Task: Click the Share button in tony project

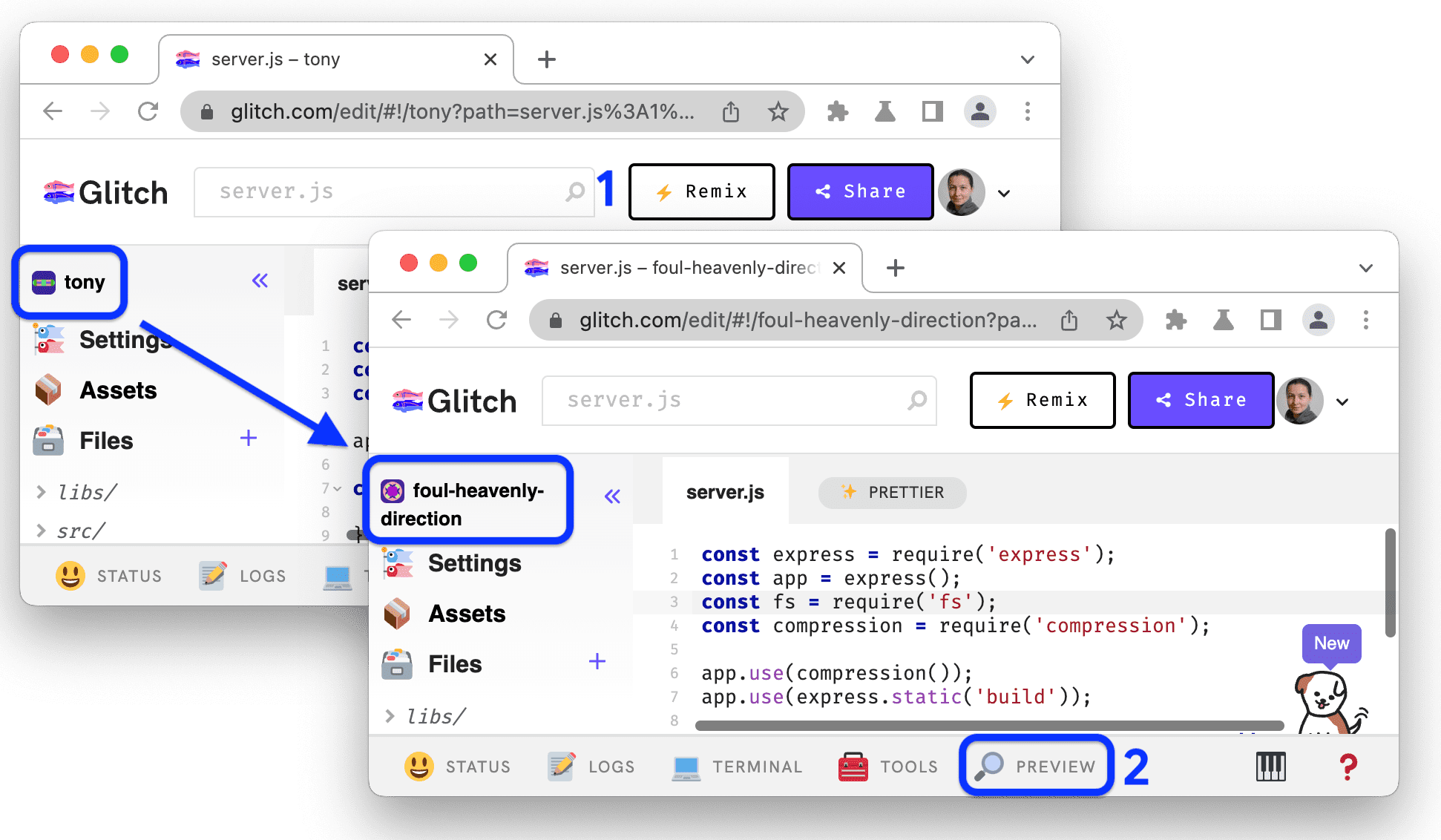Action: [859, 190]
